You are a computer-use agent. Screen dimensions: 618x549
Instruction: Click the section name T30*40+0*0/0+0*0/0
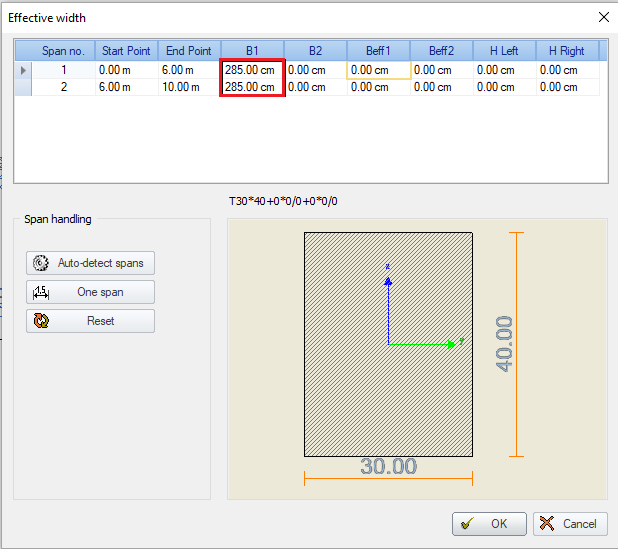283,201
